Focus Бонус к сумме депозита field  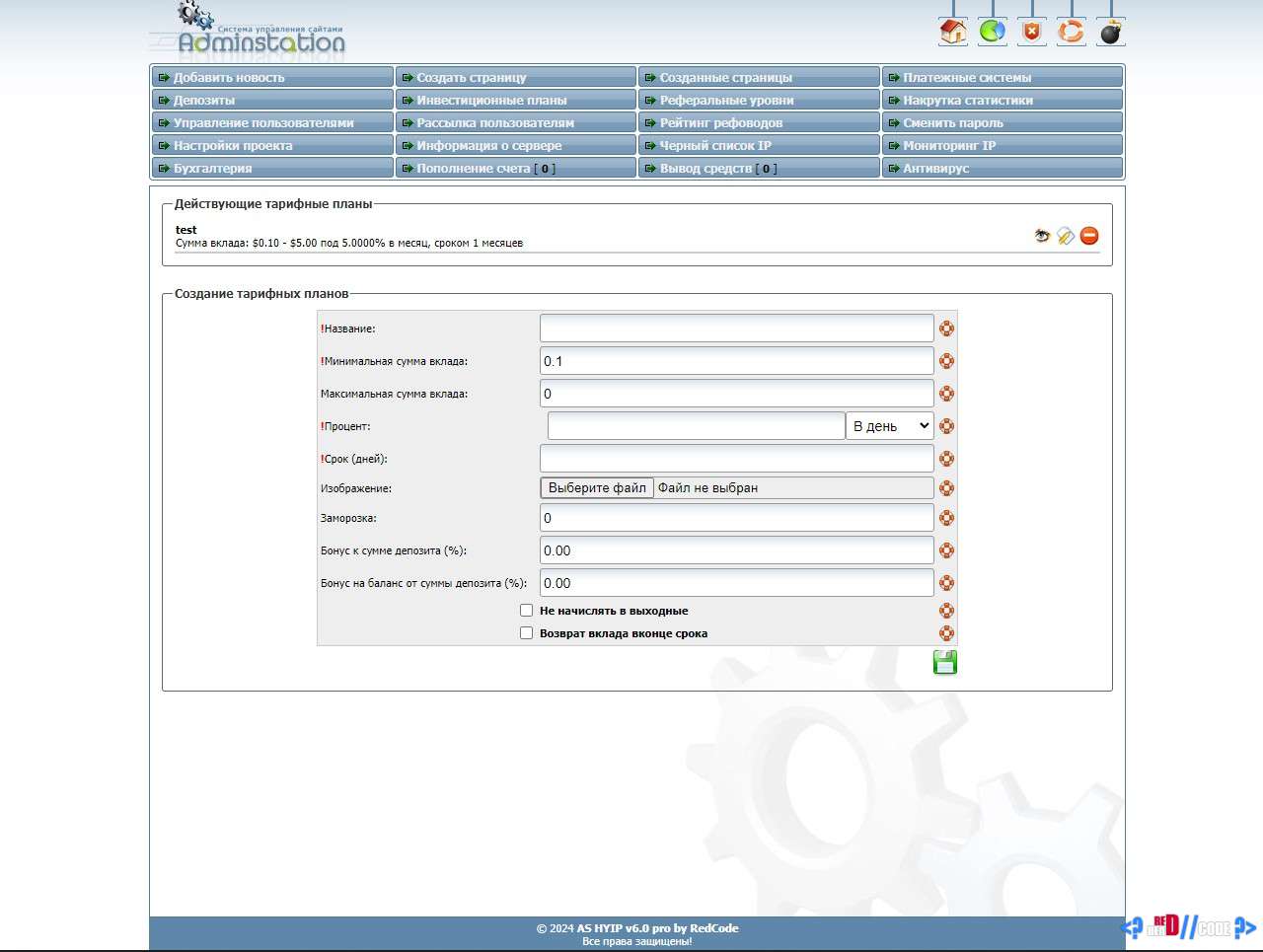tap(736, 550)
